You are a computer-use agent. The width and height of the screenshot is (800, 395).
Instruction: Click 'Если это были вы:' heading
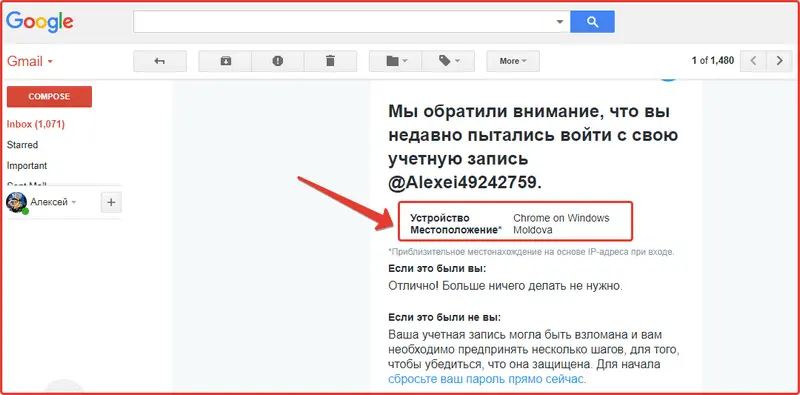pos(437,268)
